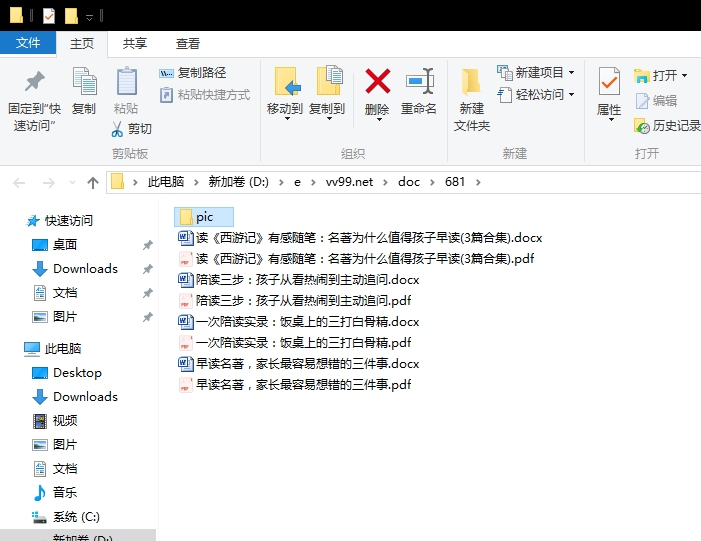Open the recent locations dropdown chevron
The image size is (701, 541).
tap(72, 182)
